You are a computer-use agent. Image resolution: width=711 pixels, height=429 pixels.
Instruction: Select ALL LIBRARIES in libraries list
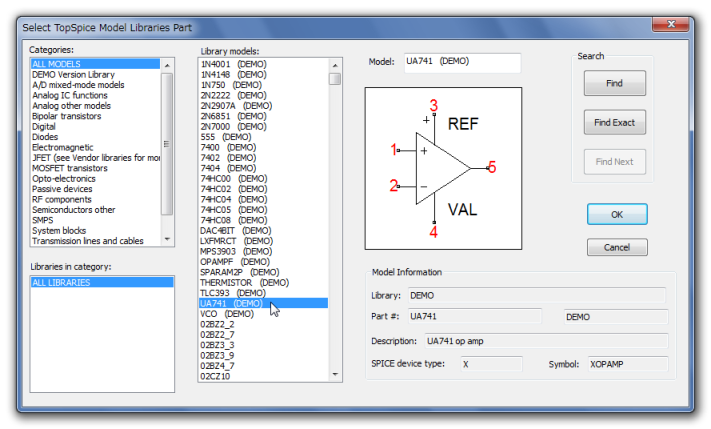pyautogui.click(x=102, y=283)
